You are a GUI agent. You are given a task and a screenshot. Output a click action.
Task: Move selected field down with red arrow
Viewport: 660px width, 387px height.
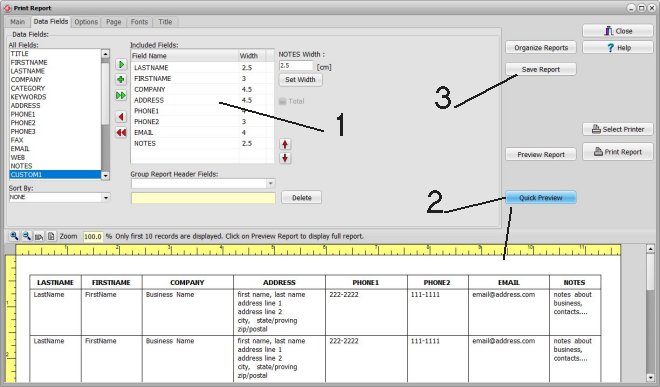point(285,158)
